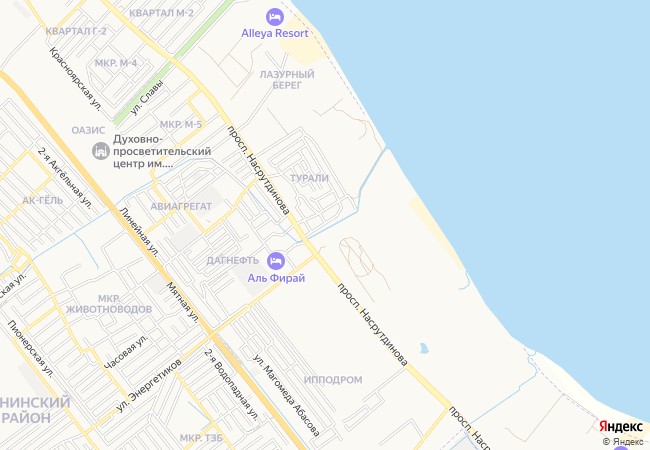The height and width of the screenshot is (450, 650).
Task: Click the ул. Славы street label
Action: tap(147, 97)
